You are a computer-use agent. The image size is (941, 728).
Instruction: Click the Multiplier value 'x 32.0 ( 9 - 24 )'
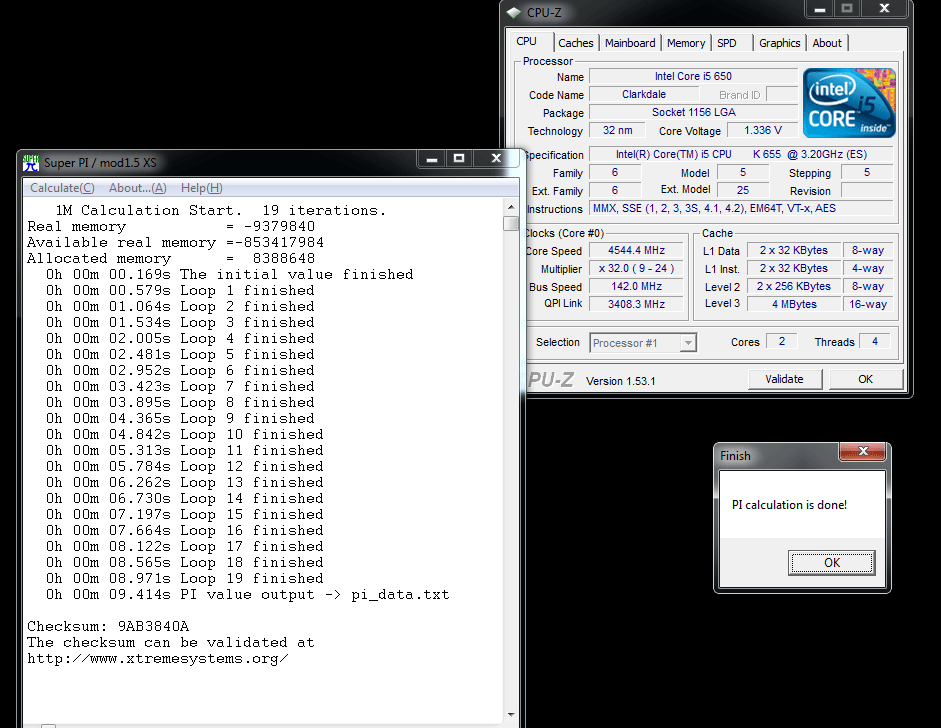click(x=636, y=268)
